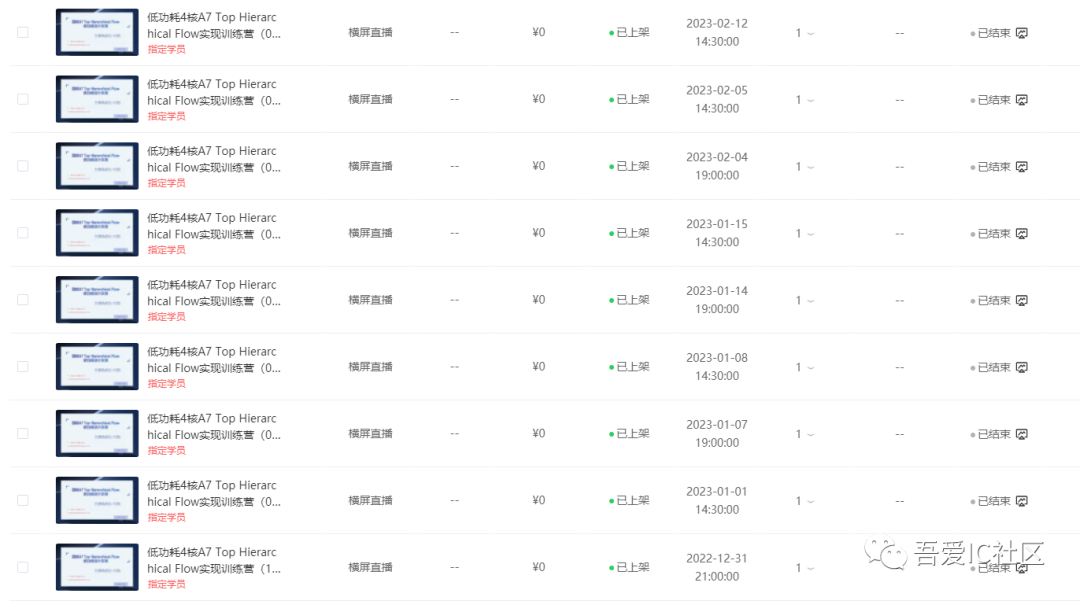This screenshot has height=601, width=1080.
Task: Click the replay icon in the 2023-02-12 row
Action: (1022, 33)
